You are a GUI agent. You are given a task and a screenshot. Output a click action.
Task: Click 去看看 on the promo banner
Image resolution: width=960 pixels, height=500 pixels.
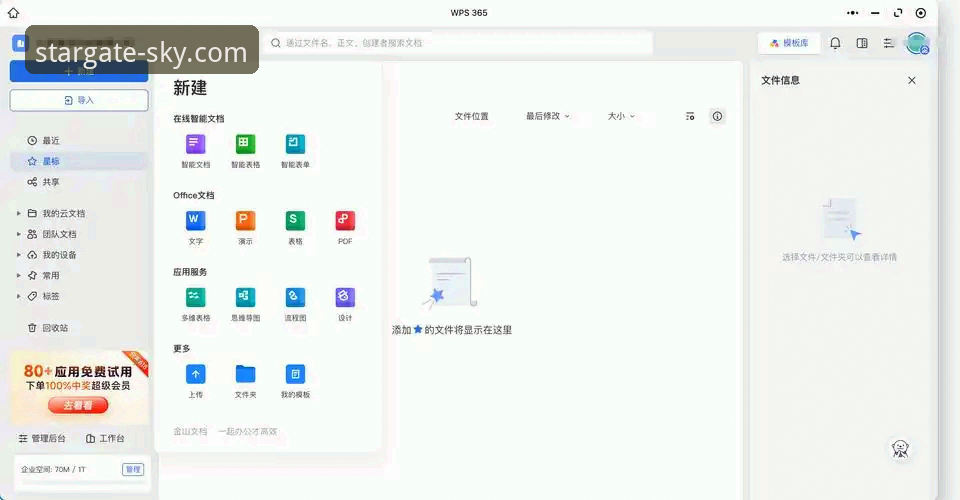point(78,405)
